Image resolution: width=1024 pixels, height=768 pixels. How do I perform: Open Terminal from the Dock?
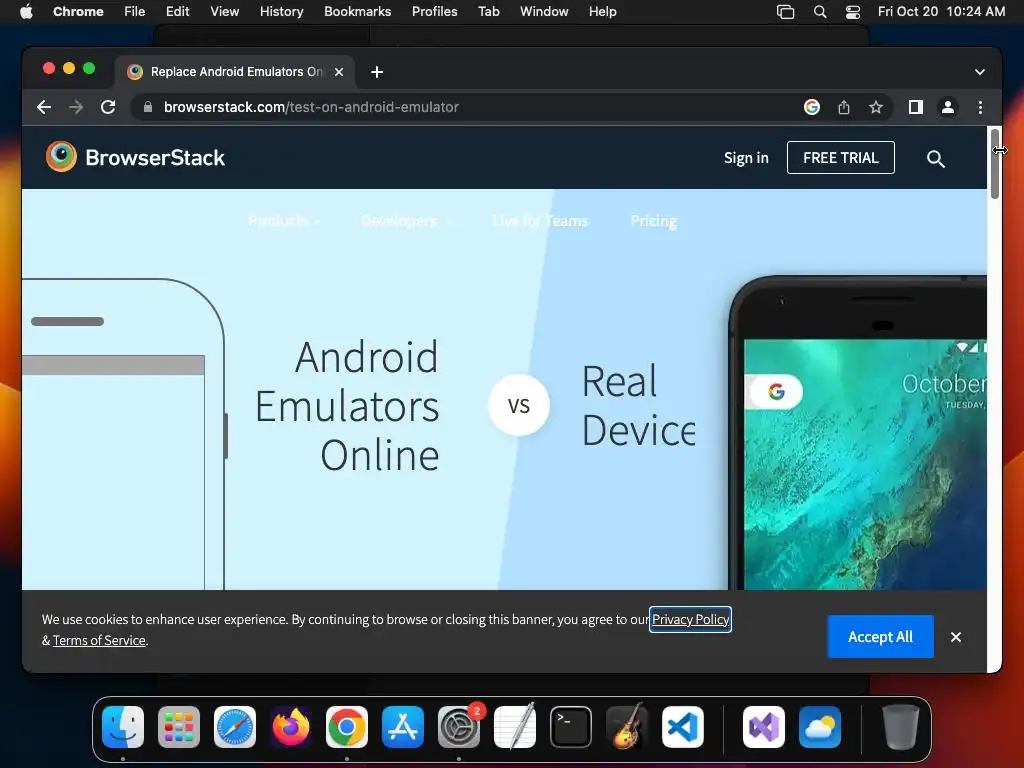571,727
